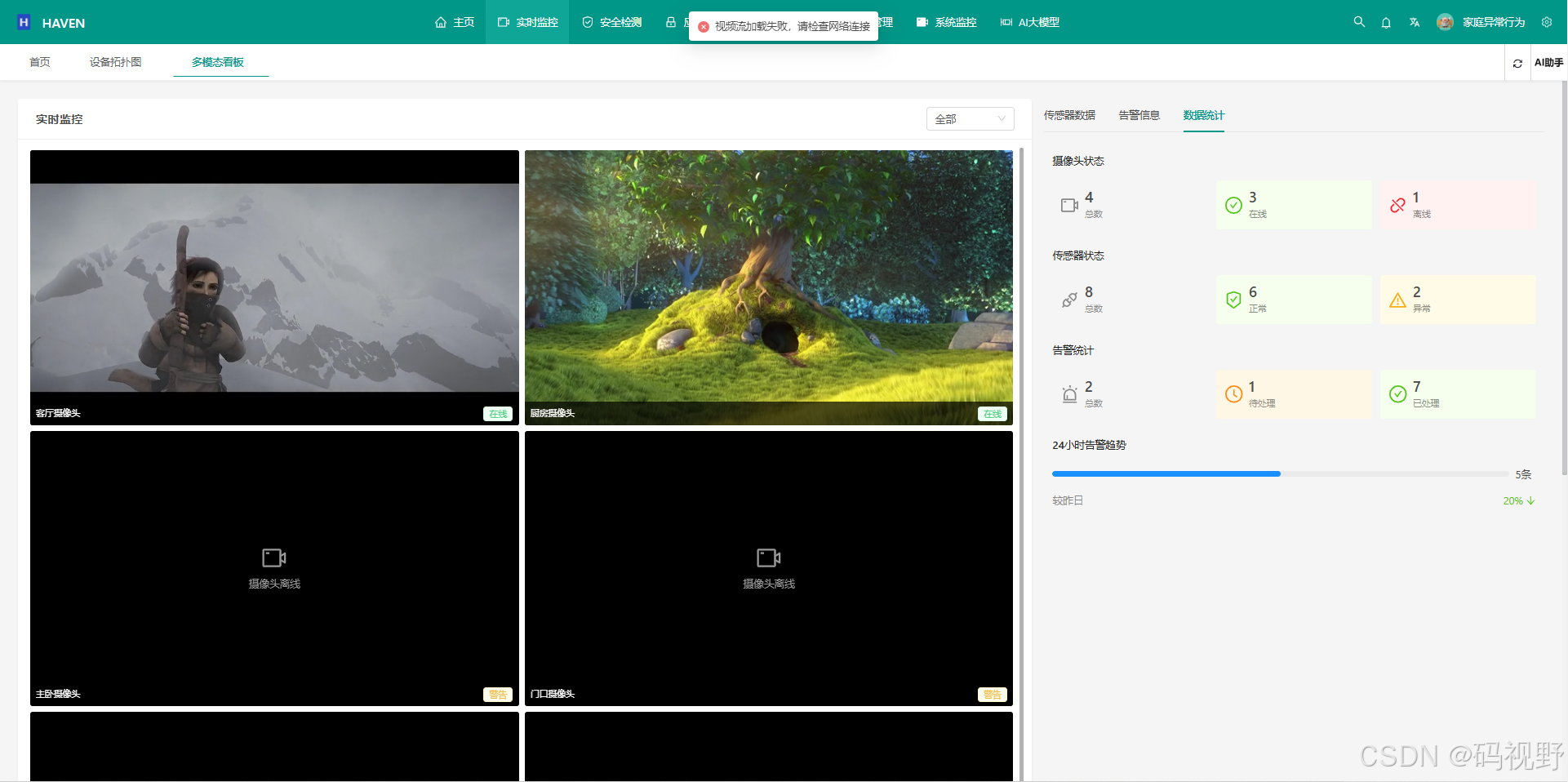Open the settings gear icon

coord(1547,22)
